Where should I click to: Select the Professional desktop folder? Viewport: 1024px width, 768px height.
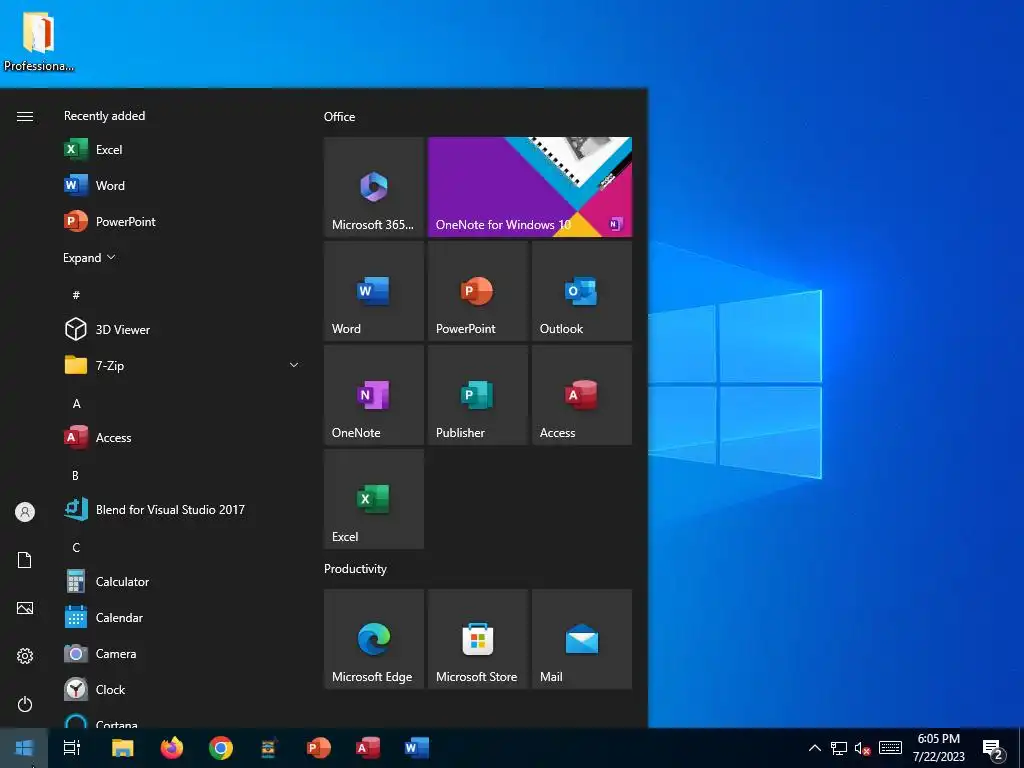coord(39,42)
